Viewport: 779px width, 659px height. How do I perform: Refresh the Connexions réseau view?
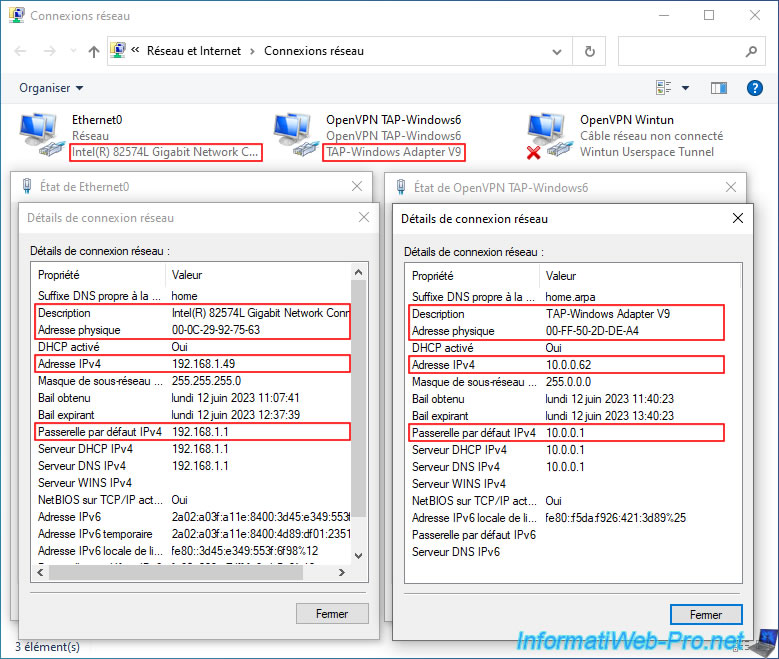[x=589, y=51]
